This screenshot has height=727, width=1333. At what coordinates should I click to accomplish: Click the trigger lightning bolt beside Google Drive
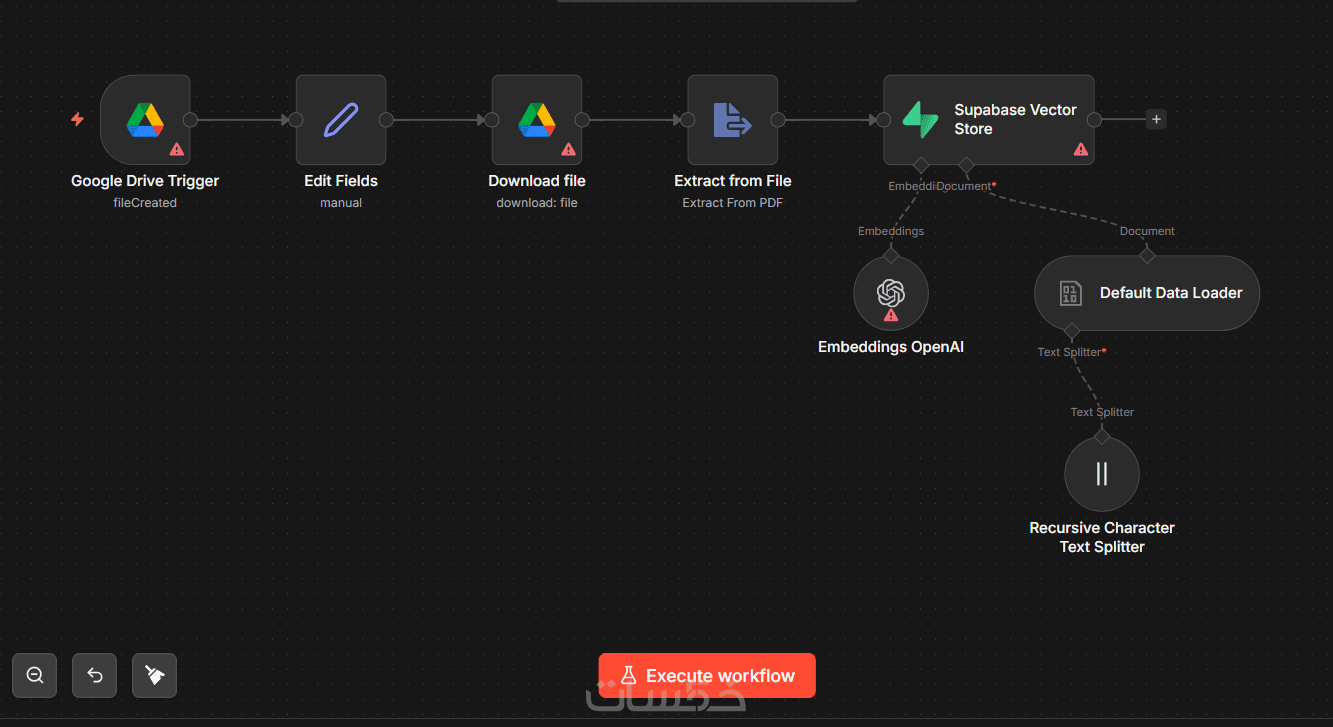click(77, 119)
